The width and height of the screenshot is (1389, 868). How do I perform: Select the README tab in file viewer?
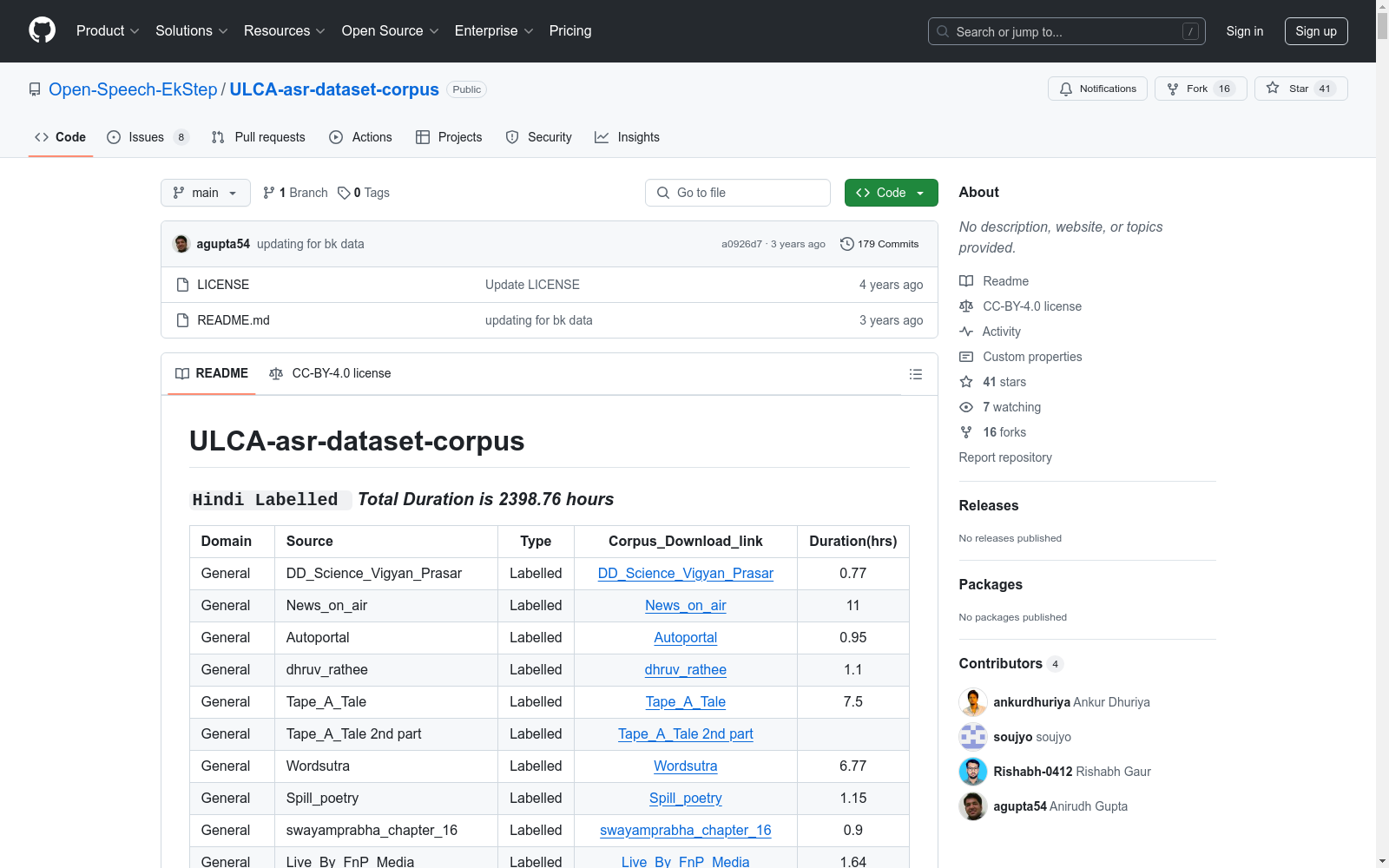[212, 373]
